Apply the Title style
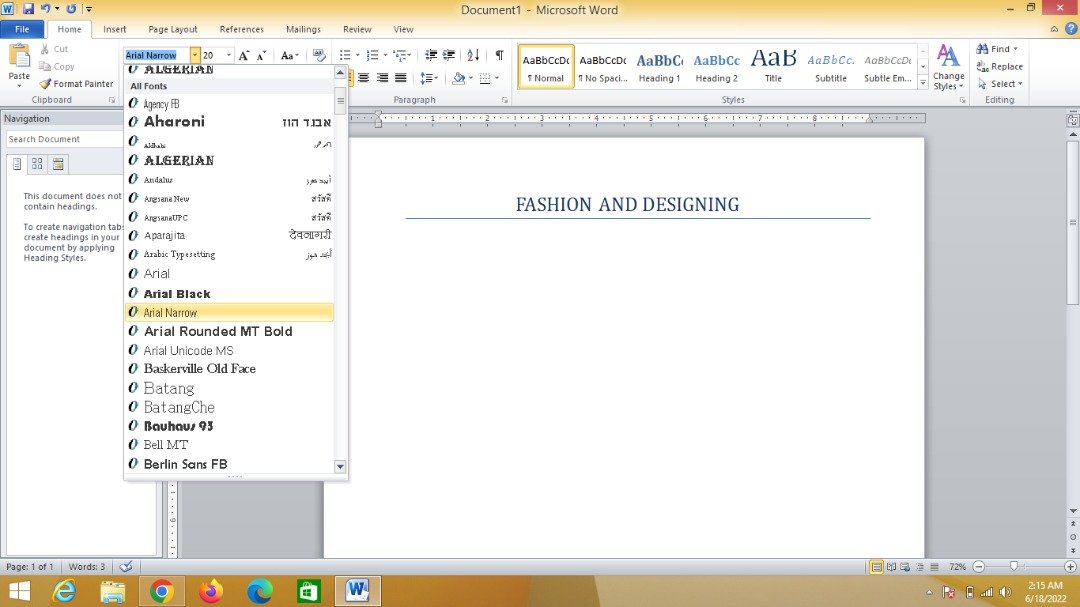Viewport: 1080px width, 607px height. [x=773, y=67]
